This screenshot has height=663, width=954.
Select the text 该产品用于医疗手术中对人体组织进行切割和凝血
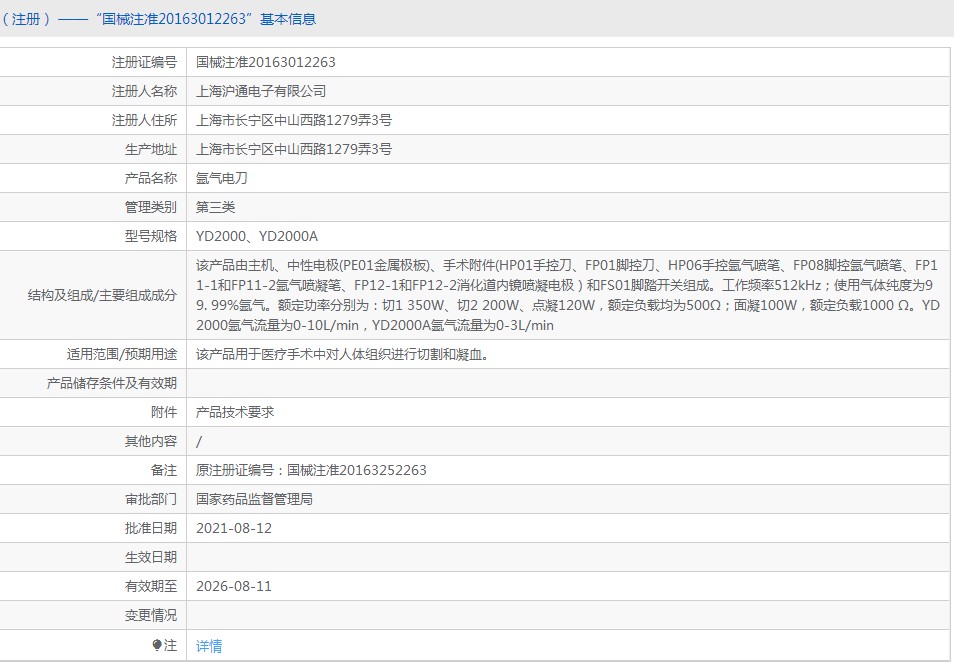(x=343, y=354)
